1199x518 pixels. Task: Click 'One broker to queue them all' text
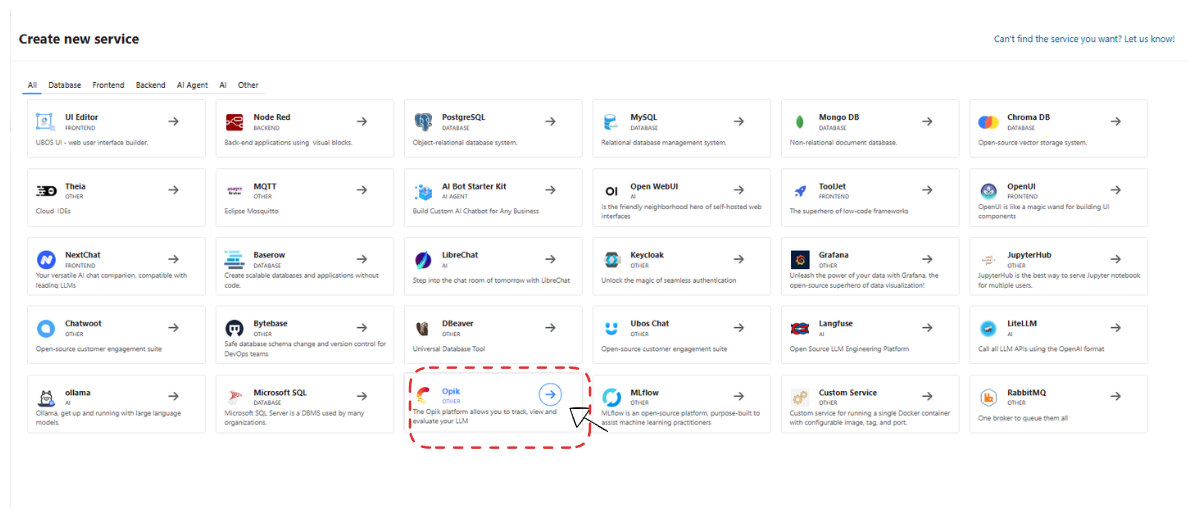pyautogui.click(x=1023, y=419)
